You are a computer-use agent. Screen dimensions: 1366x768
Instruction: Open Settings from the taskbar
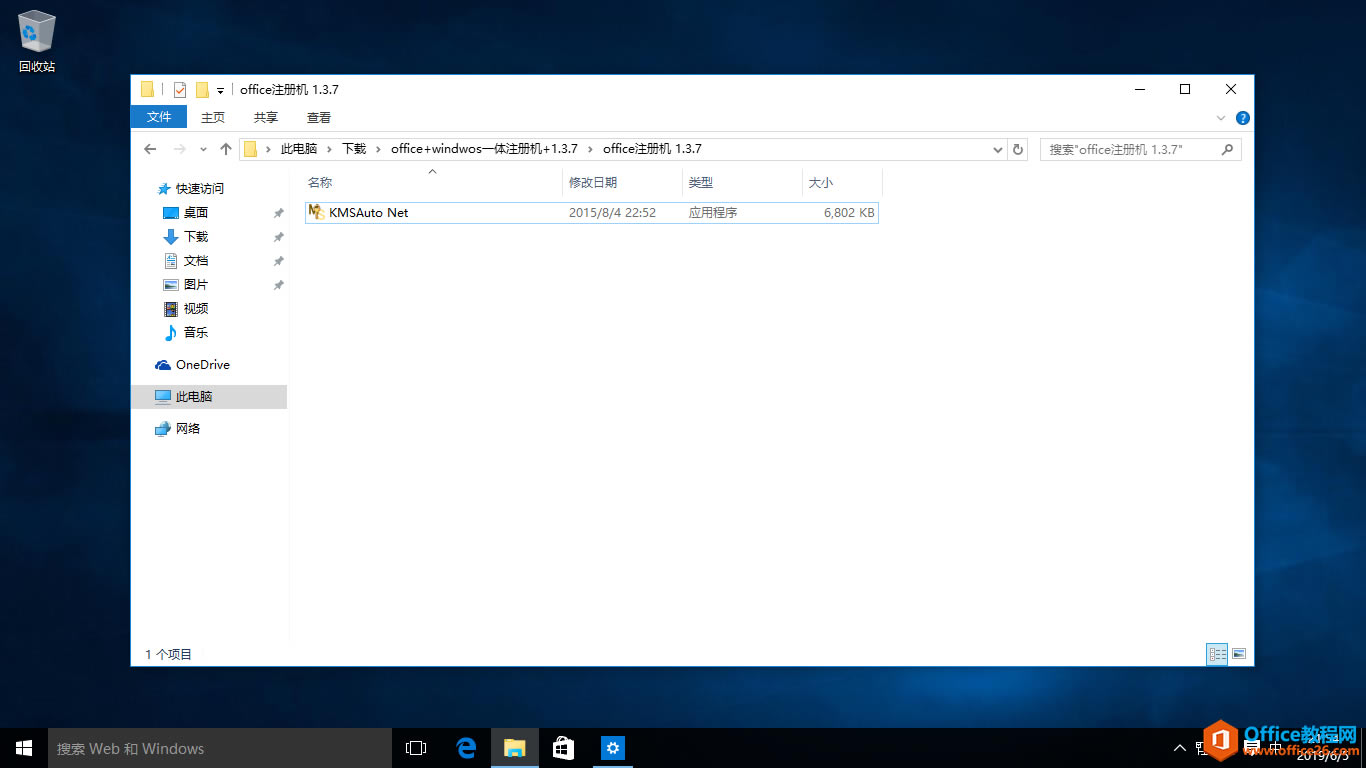point(613,748)
